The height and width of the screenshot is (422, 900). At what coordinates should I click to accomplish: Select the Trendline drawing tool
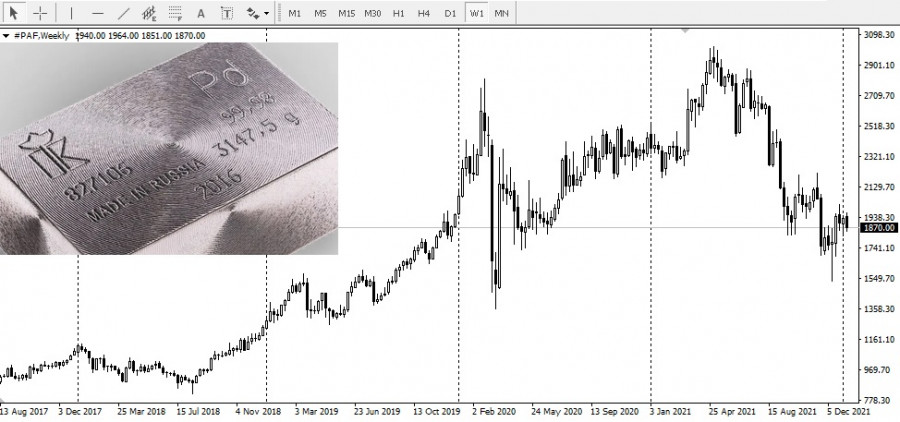[x=123, y=13]
